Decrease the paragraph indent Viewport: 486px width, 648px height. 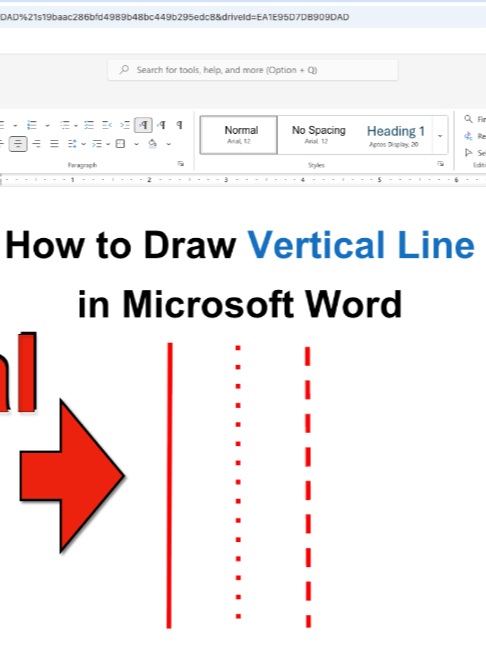click(x=107, y=125)
